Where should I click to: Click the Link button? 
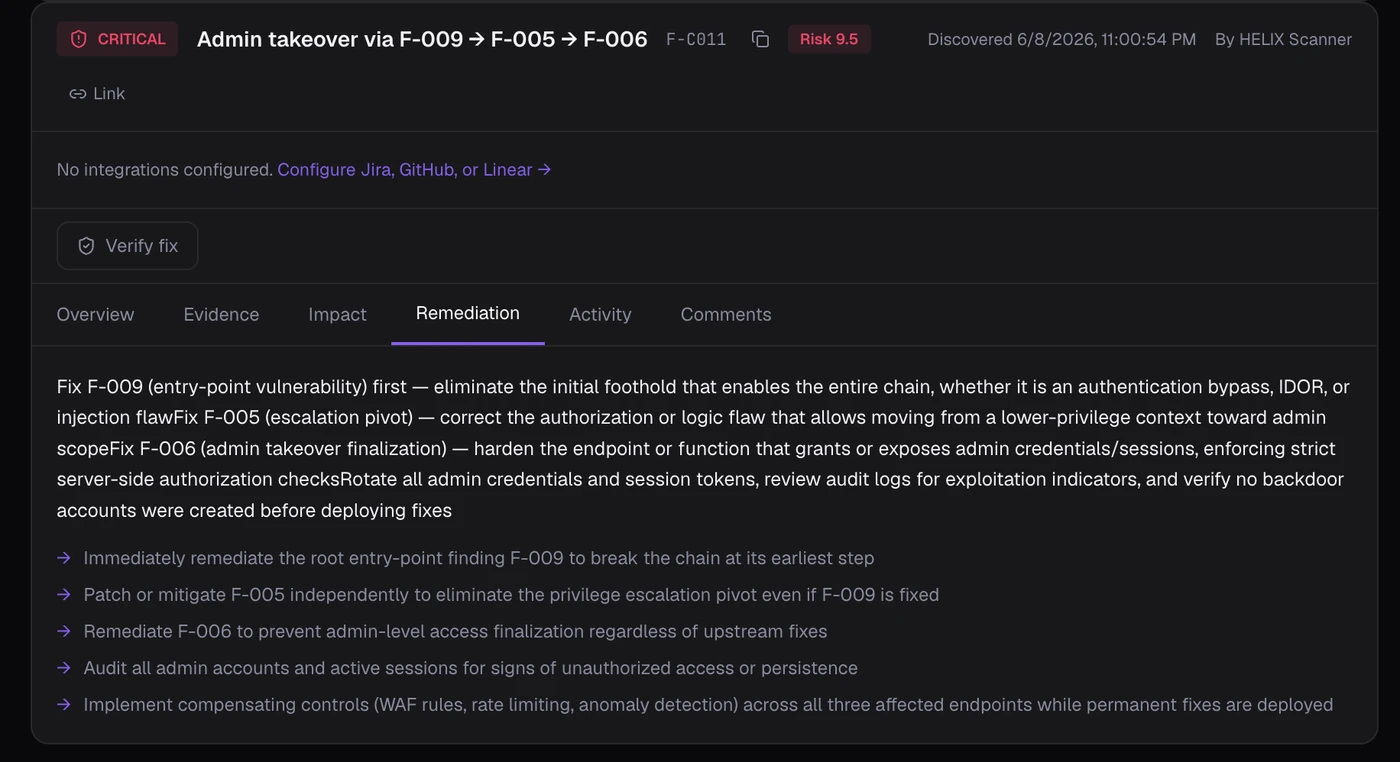[97, 94]
